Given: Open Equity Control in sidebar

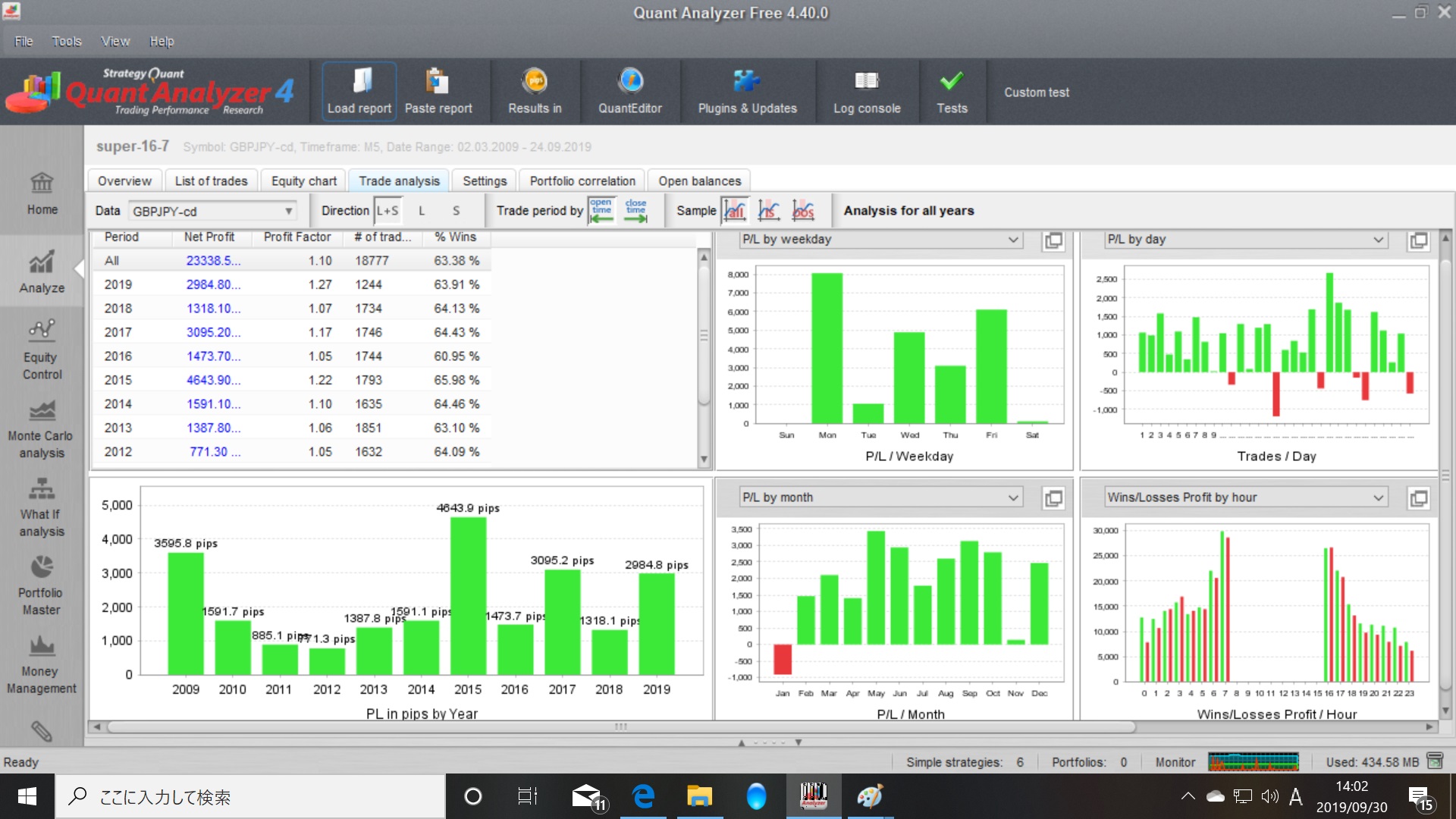Looking at the screenshot, I should [41, 350].
